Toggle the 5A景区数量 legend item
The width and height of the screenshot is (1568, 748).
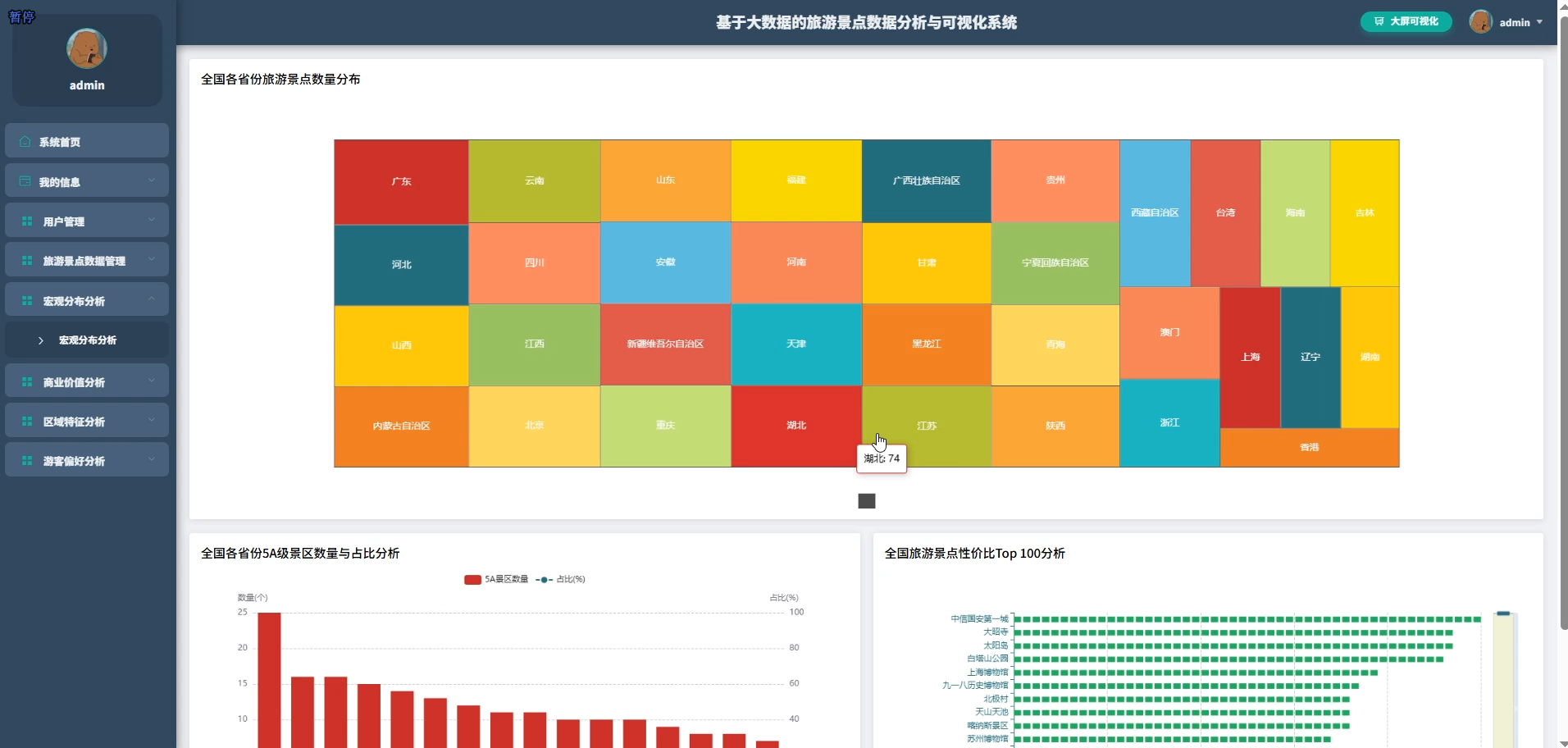coord(496,579)
